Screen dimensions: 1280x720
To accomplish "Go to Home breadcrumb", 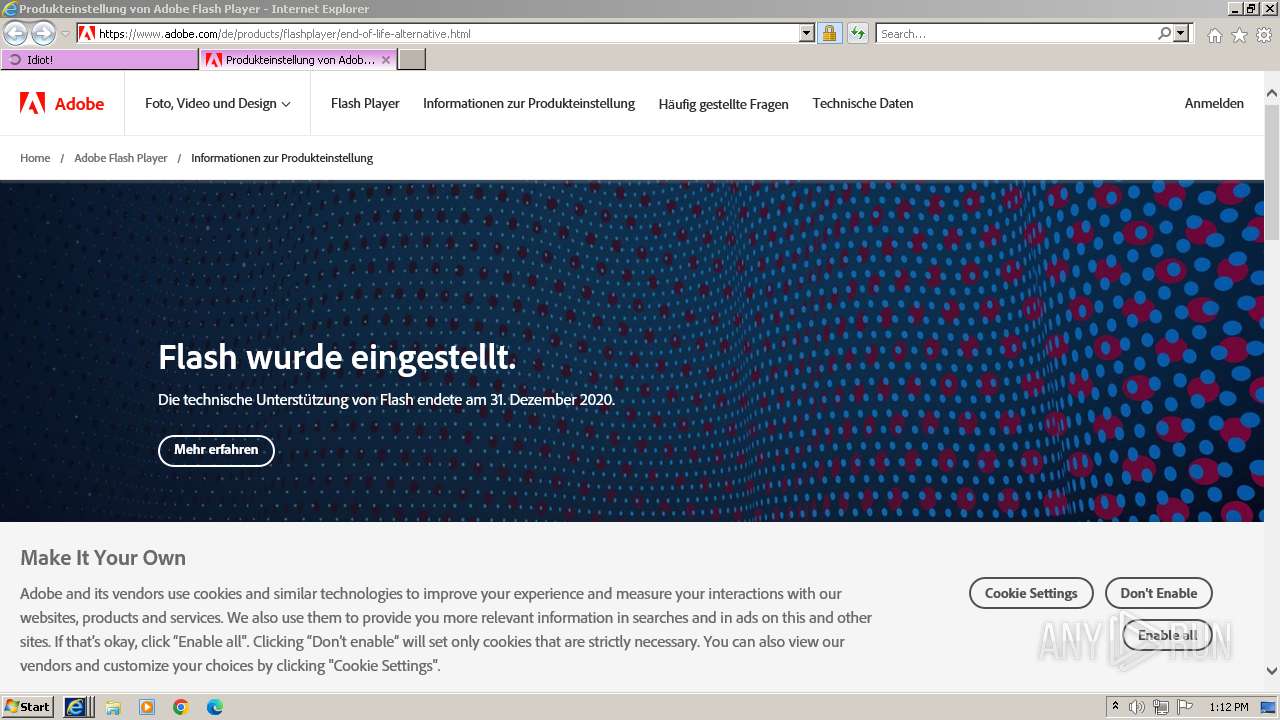I will (x=35, y=158).
